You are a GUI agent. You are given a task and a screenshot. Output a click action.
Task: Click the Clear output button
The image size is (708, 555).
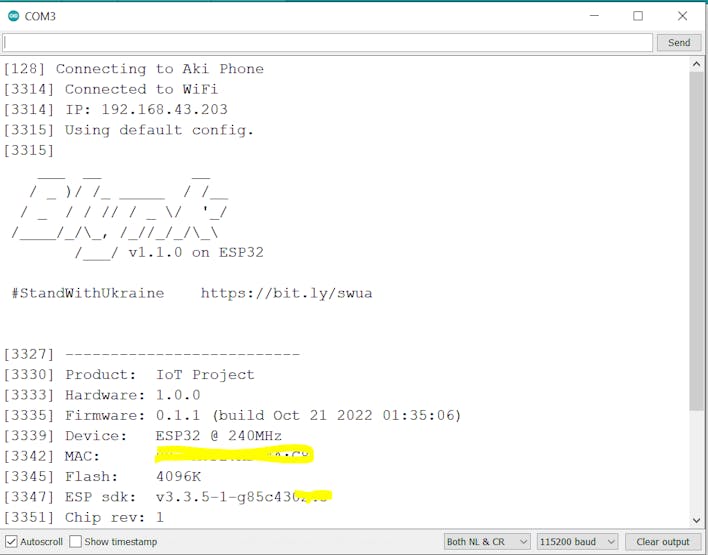click(662, 541)
